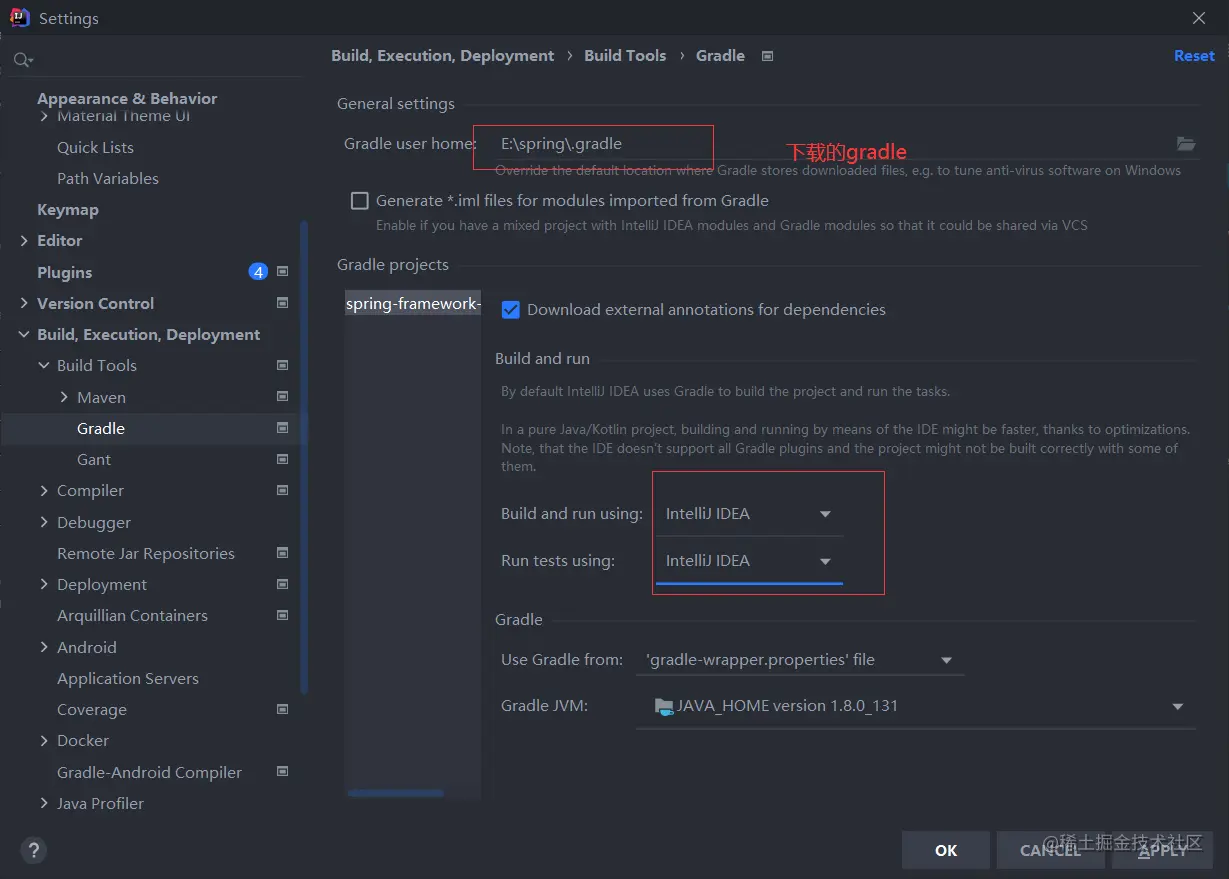Screen dimensions: 1229x879
Task: Click the project settings icon beside Compiler
Action: [x=283, y=490]
